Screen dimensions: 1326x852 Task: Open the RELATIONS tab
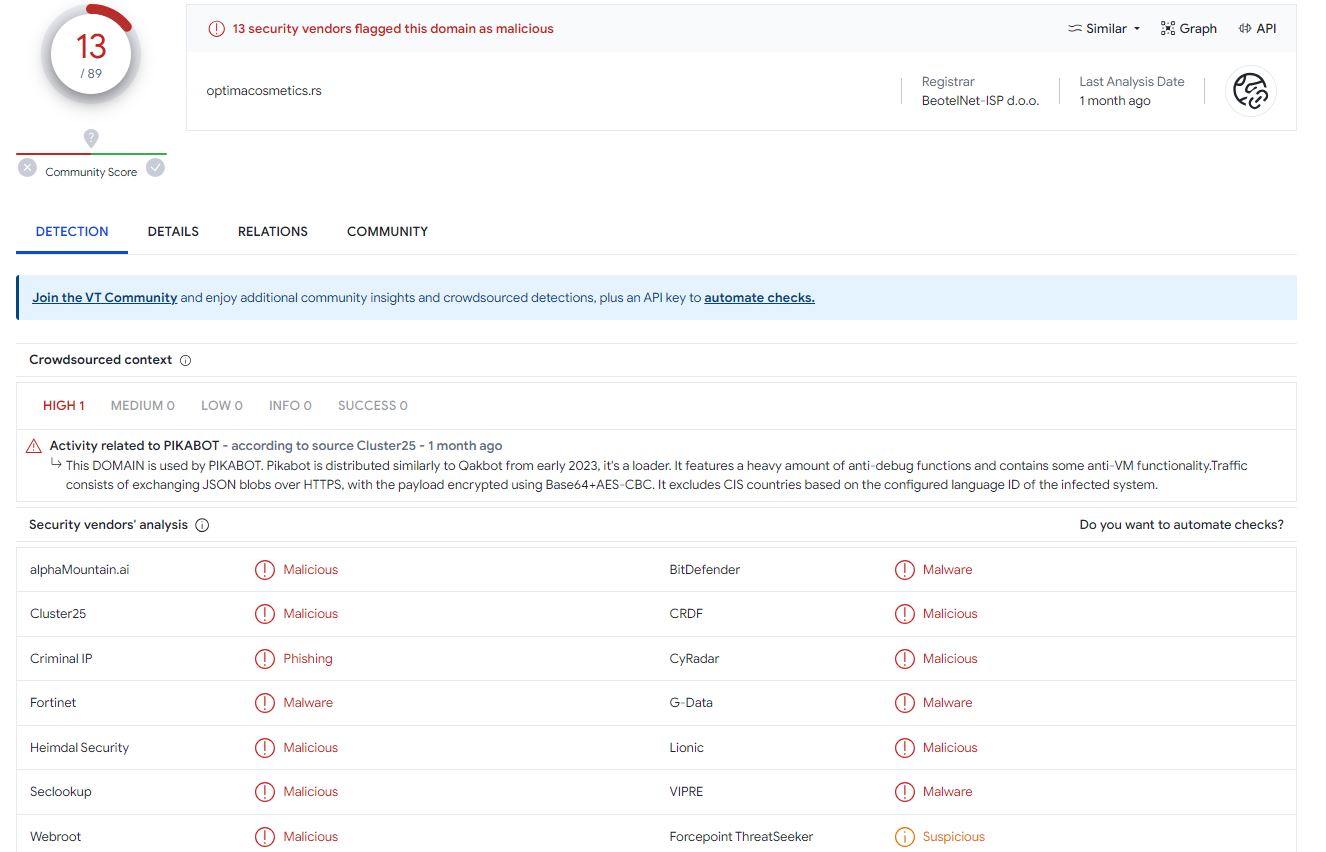click(273, 232)
